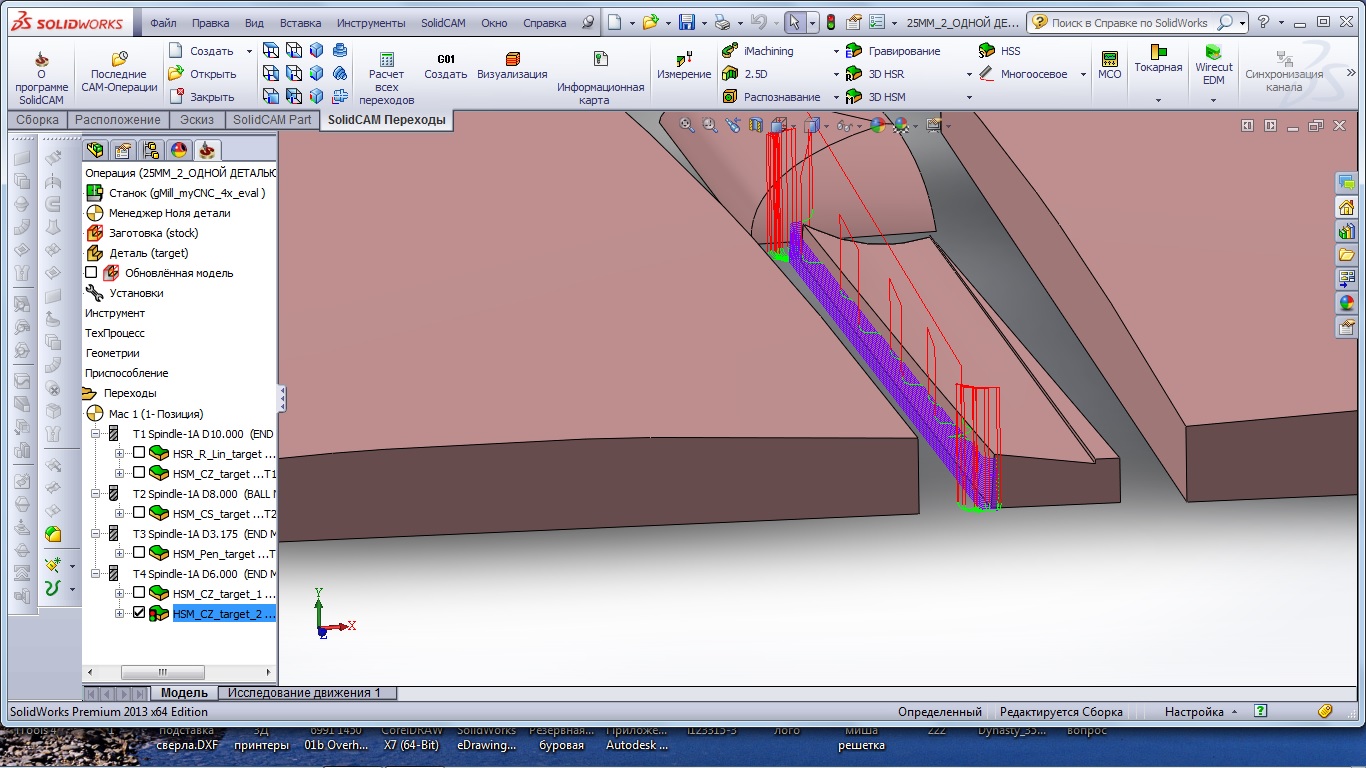Click the Calculate all transitions icon
The height and width of the screenshot is (768, 1366).
coord(386,62)
